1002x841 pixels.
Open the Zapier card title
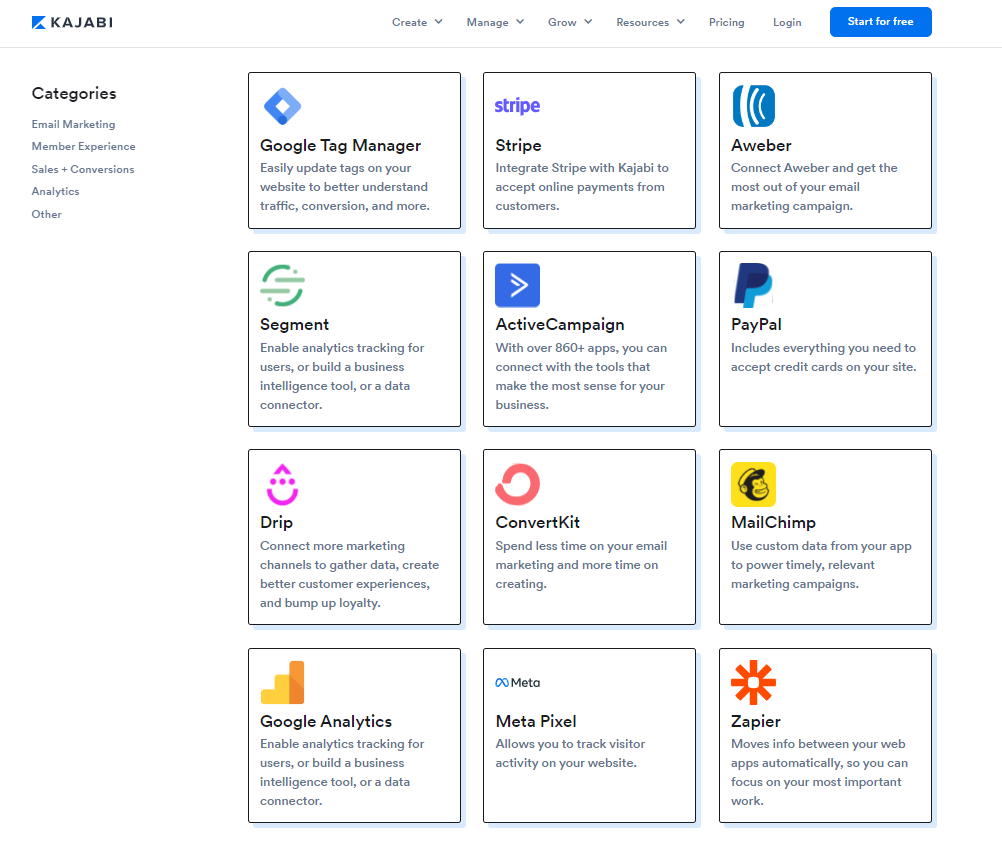coord(756,721)
